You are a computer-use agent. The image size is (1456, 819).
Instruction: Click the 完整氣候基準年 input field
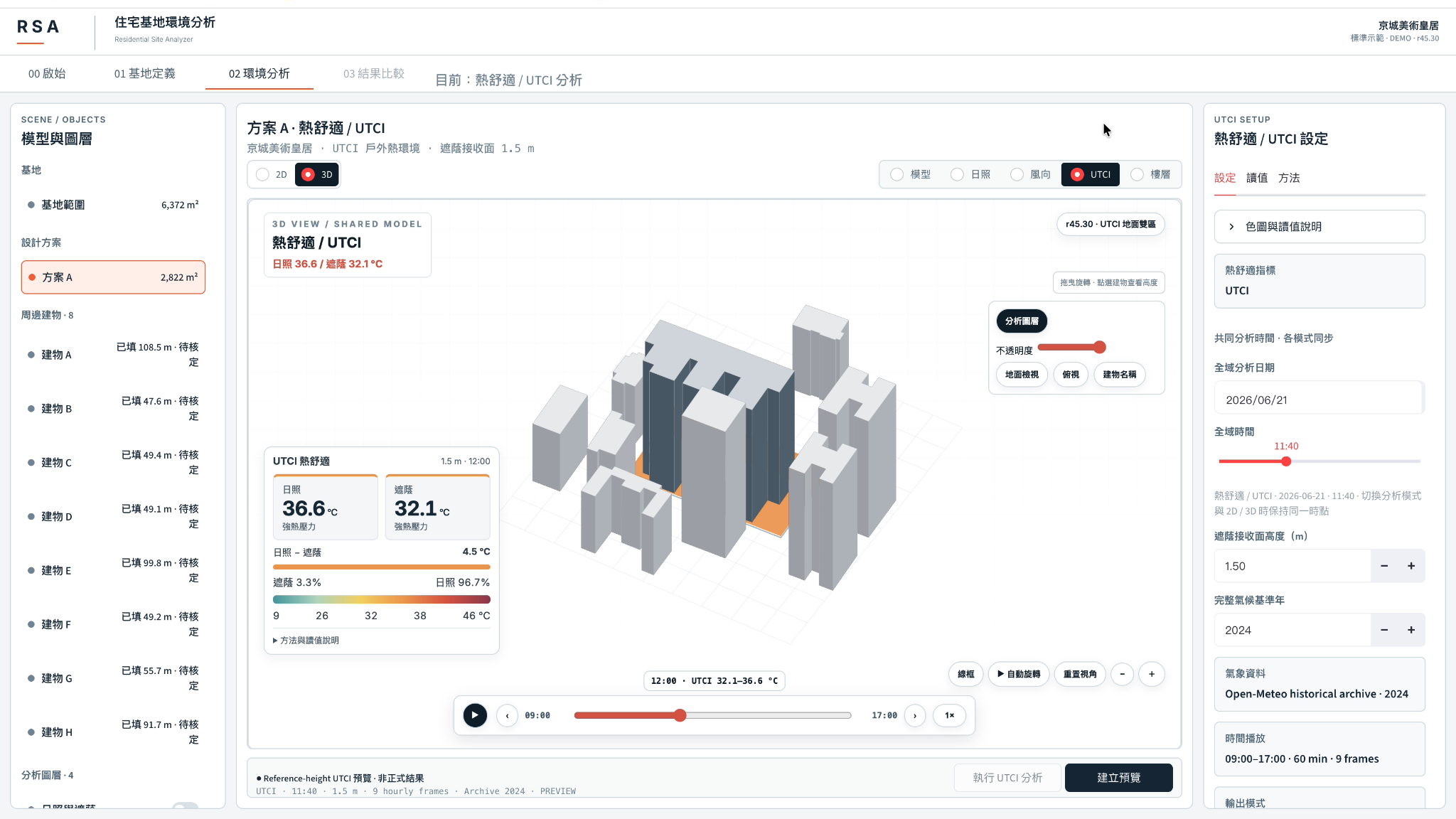pyautogui.click(x=1292, y=630)
